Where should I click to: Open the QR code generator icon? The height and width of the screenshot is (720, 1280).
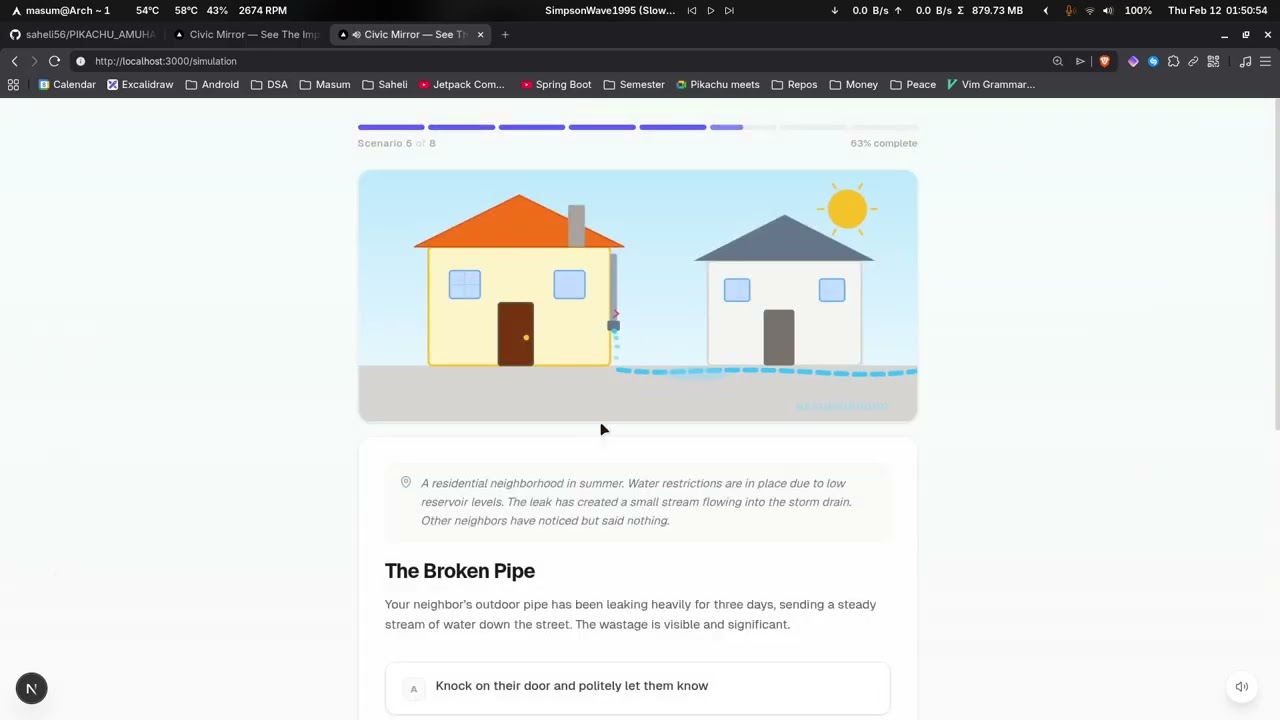point(1213,61)
